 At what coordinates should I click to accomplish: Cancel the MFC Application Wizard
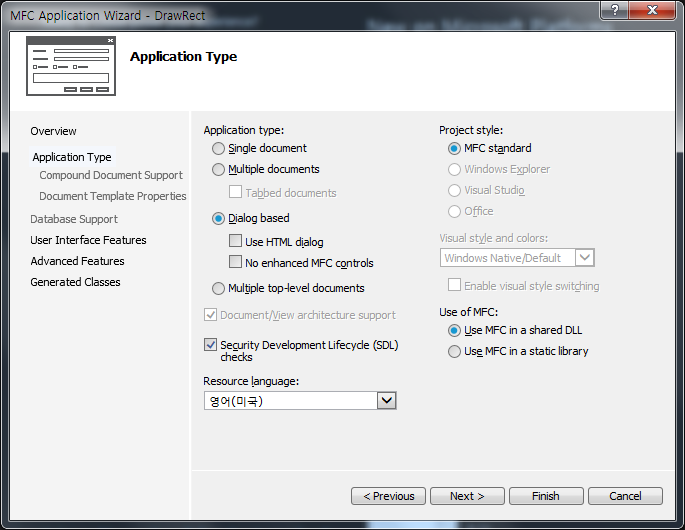coord(625,496)
